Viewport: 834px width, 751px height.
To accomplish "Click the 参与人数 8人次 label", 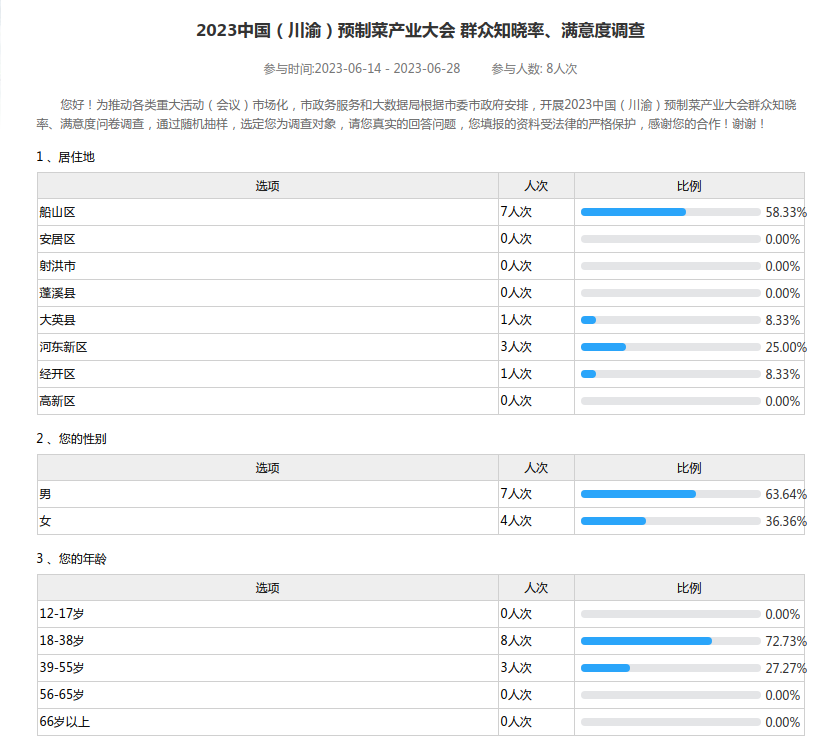I will pyautogui.click(x=534, y=69).
